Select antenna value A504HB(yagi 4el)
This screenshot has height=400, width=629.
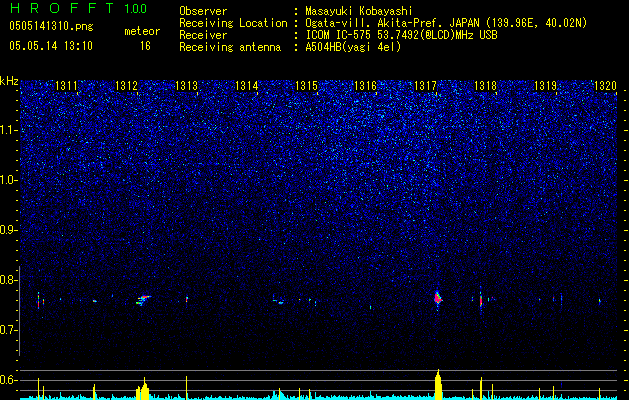(x=353, y=47)
